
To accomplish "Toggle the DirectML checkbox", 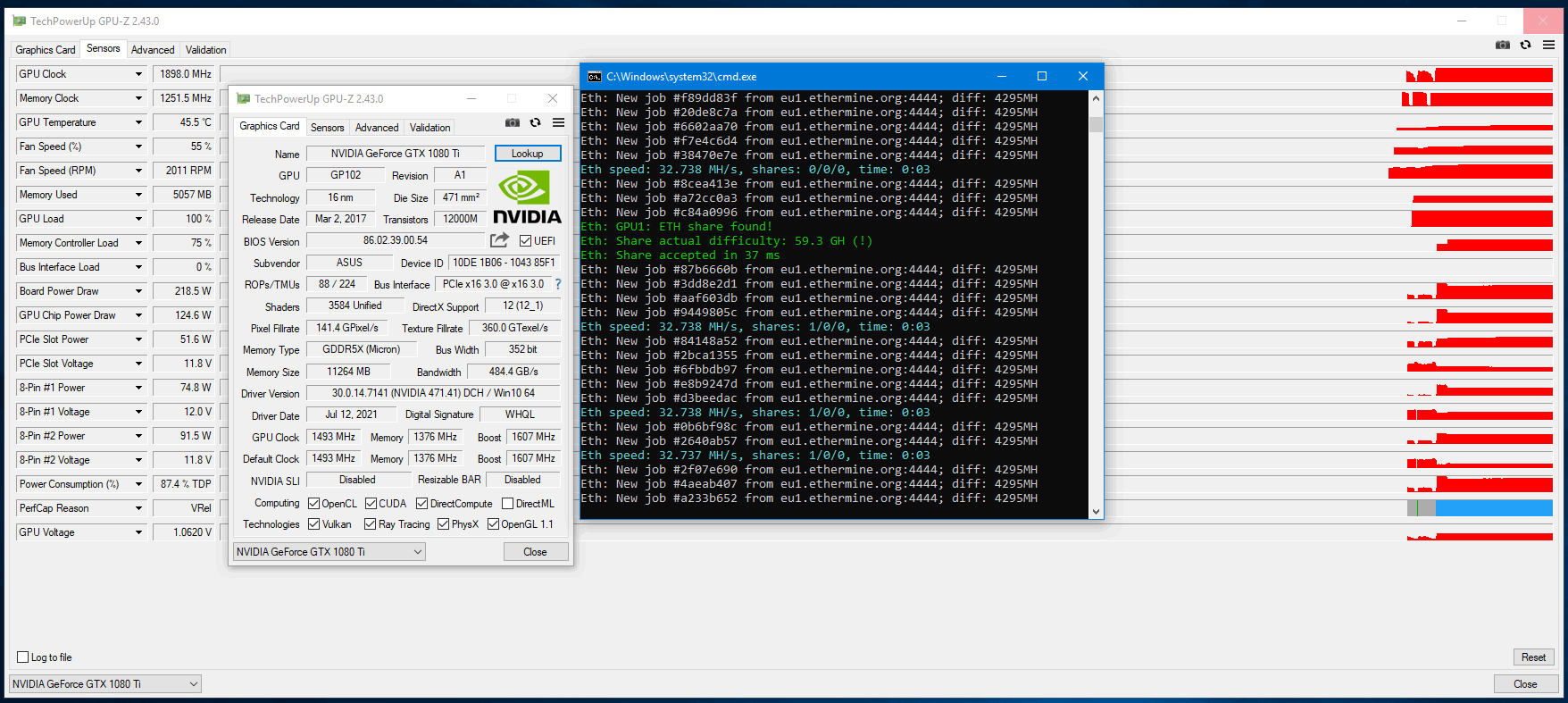I will coord(507,504).
